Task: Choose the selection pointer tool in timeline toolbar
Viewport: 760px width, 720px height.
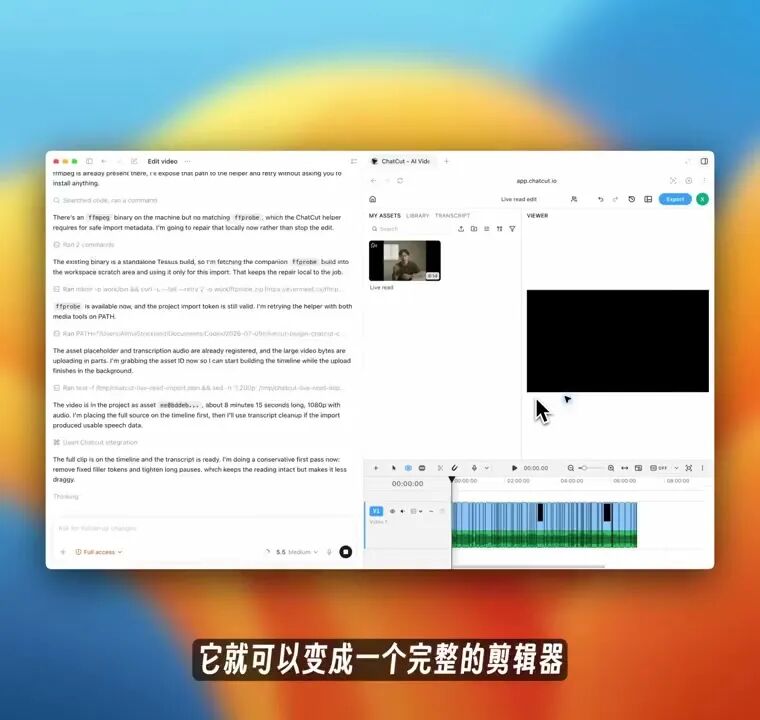Action: pyautogui.click(x=393, y=468)
